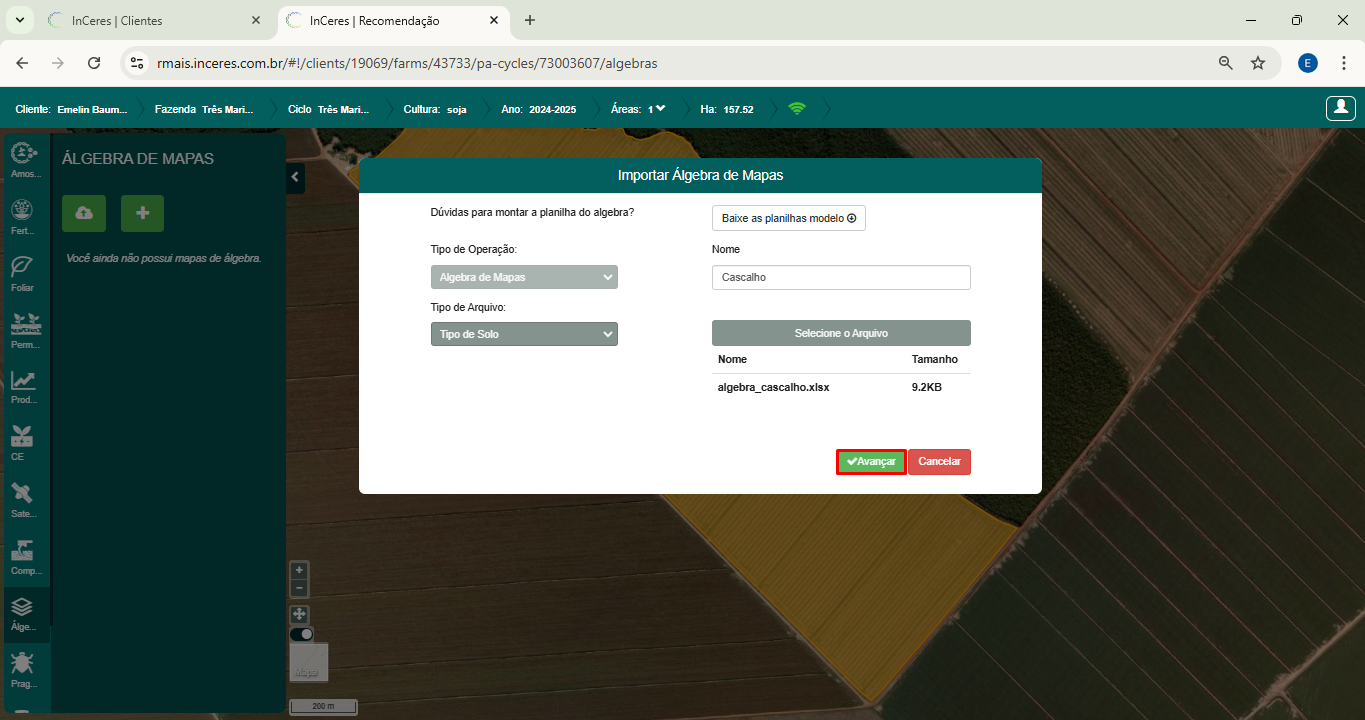Click the Tamanho column header
Image resolution: width=1365 pixels, height=720 pixels.
[x=934, y=359]
